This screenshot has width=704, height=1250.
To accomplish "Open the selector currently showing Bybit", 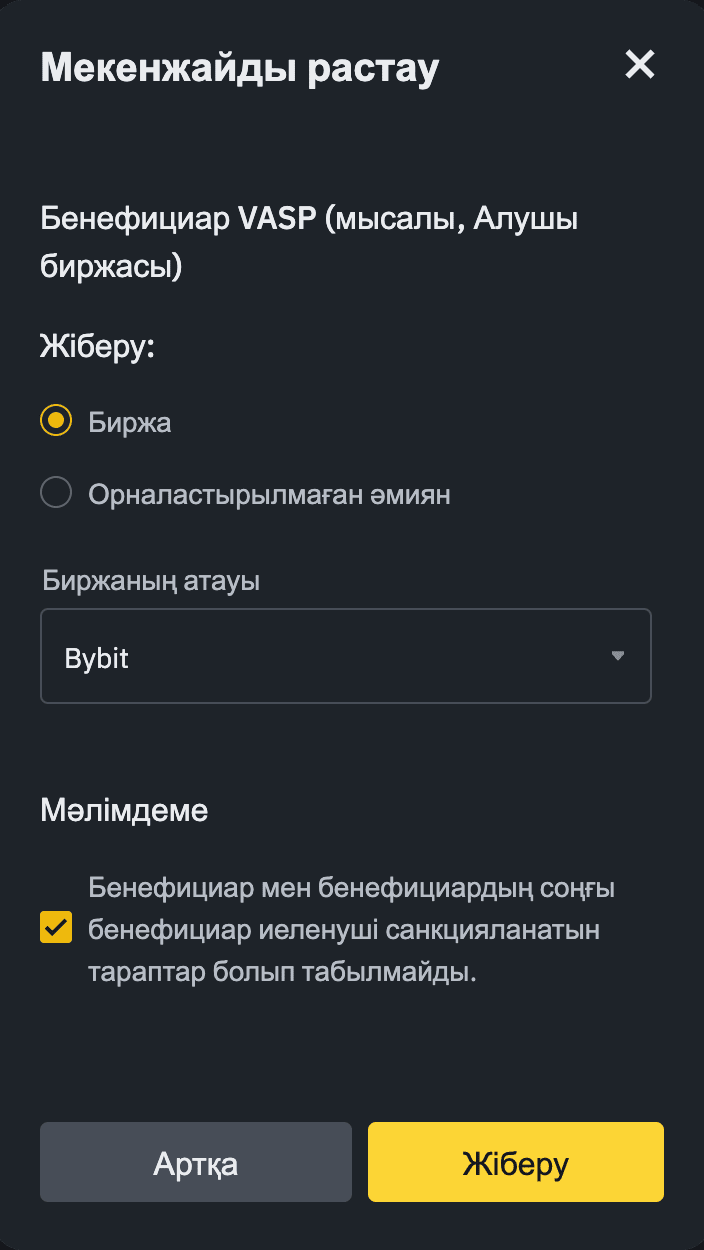I will (x=345, y=656).
